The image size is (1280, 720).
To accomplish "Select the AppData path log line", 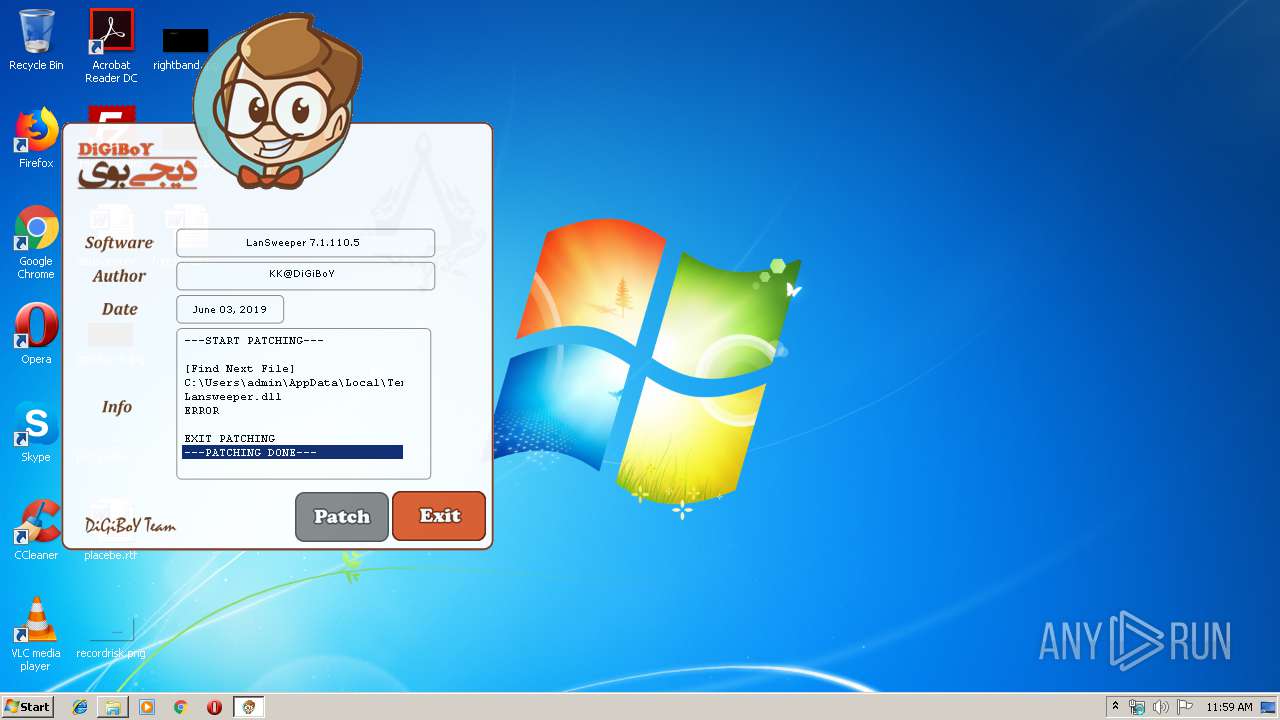I will coord(294,383).
